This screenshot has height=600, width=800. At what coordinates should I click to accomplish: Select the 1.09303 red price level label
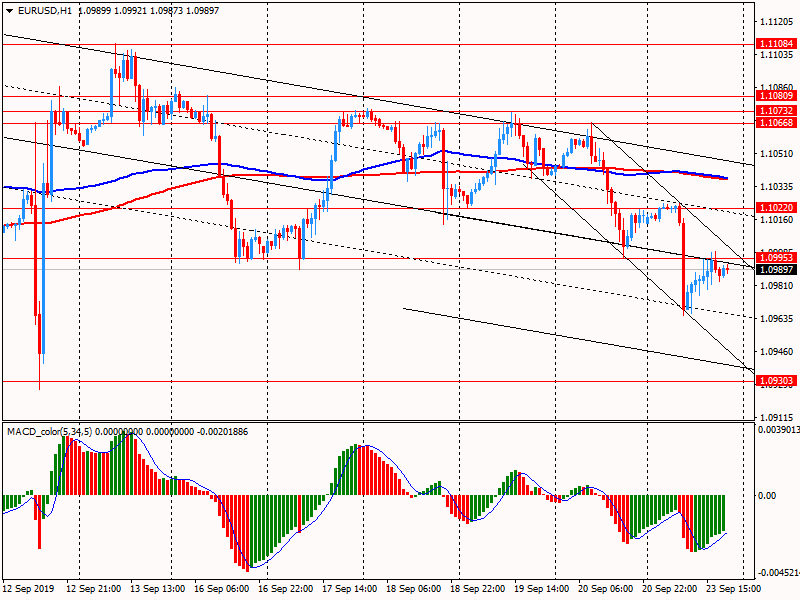point(777,381)
